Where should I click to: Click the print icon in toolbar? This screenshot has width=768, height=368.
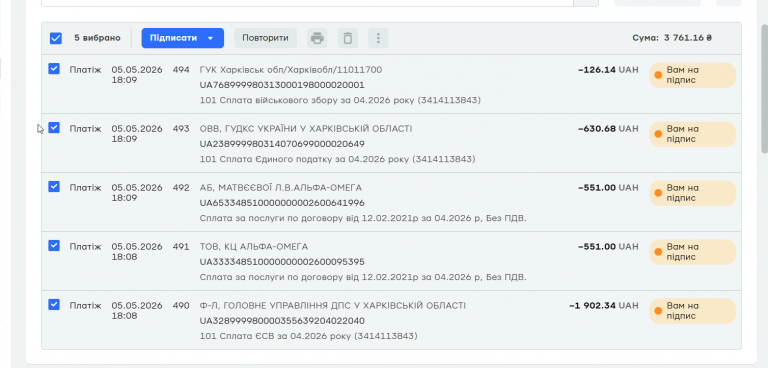click(317, 38)
